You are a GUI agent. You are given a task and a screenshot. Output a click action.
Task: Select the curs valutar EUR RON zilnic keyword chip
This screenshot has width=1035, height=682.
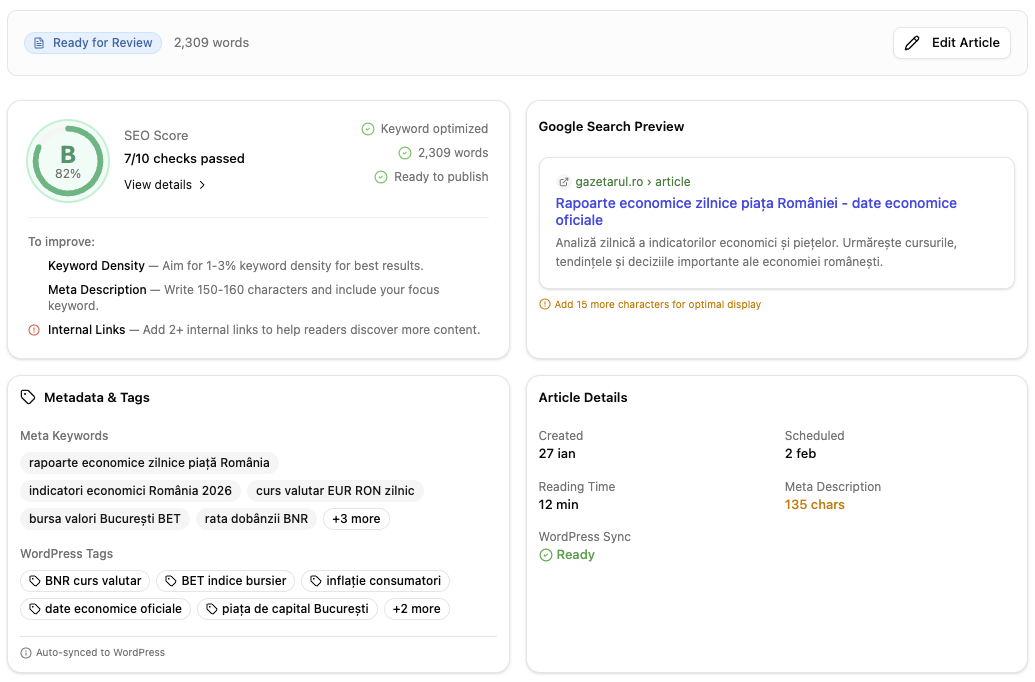tap(335, 490)
